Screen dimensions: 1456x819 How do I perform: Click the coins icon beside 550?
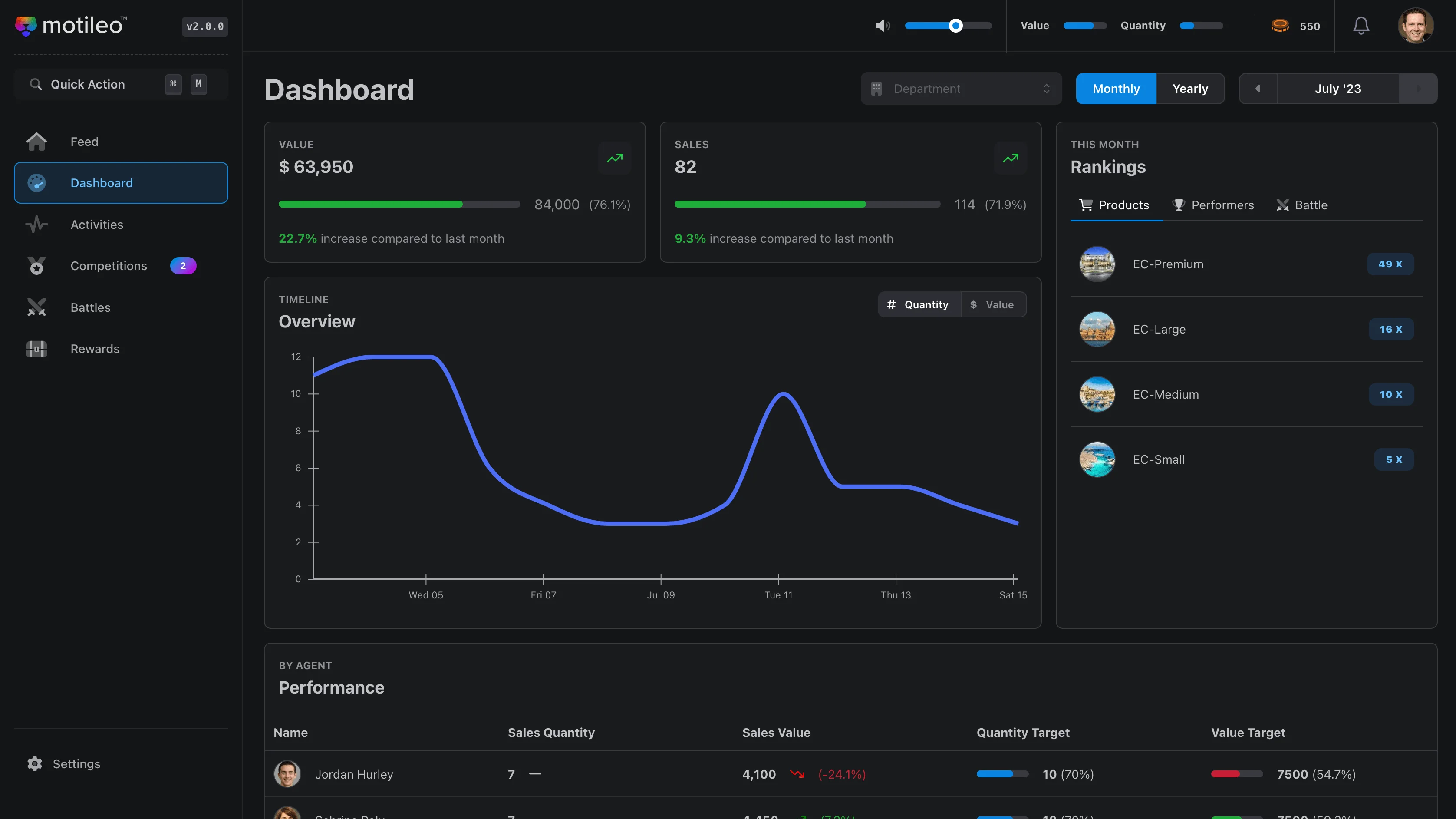pos(1280,26)
